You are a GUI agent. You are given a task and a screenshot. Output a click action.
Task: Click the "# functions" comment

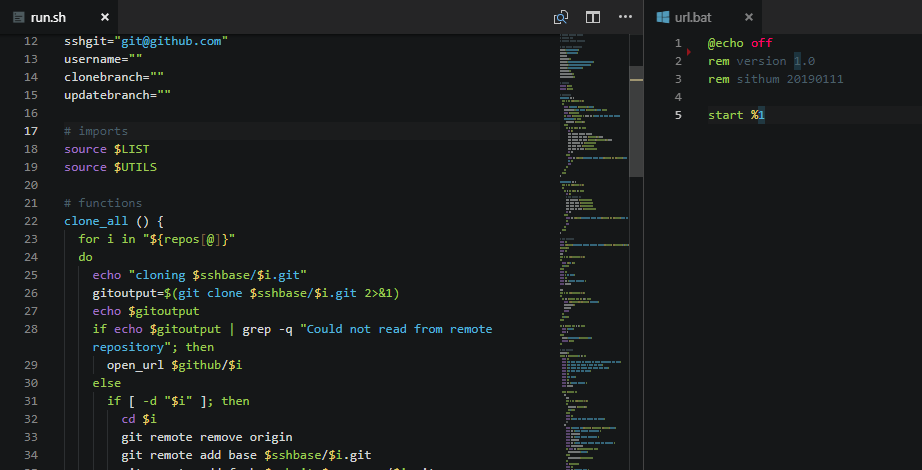click(103, 203)
